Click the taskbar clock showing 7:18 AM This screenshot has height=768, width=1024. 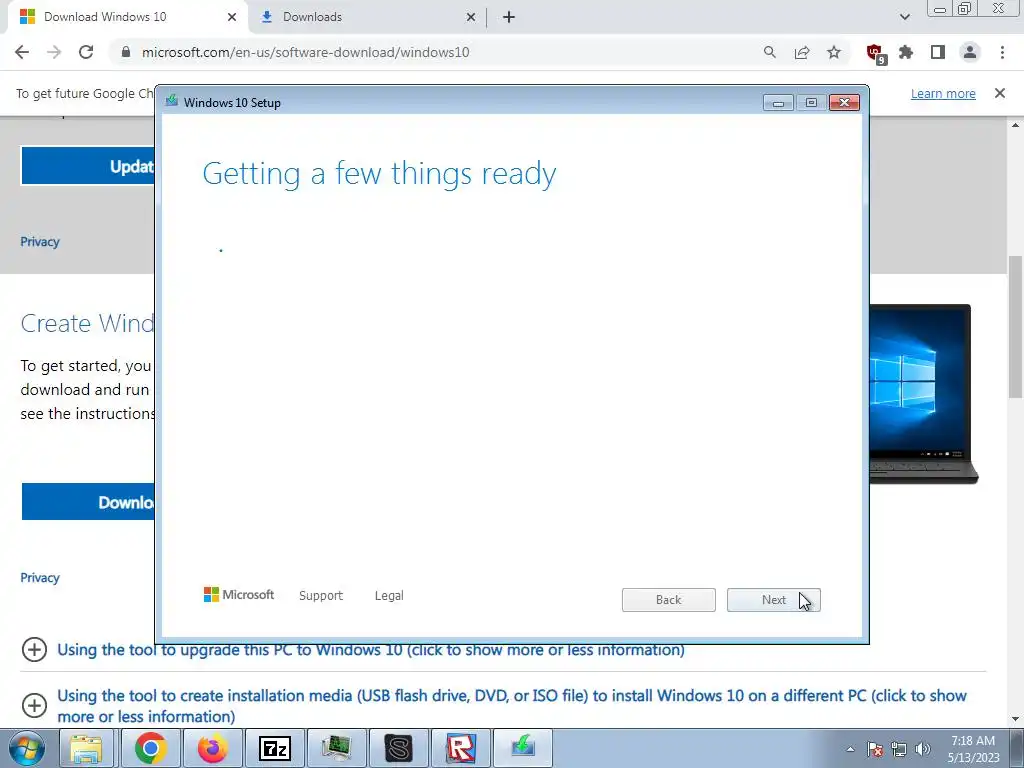click(x=973, y=749)
